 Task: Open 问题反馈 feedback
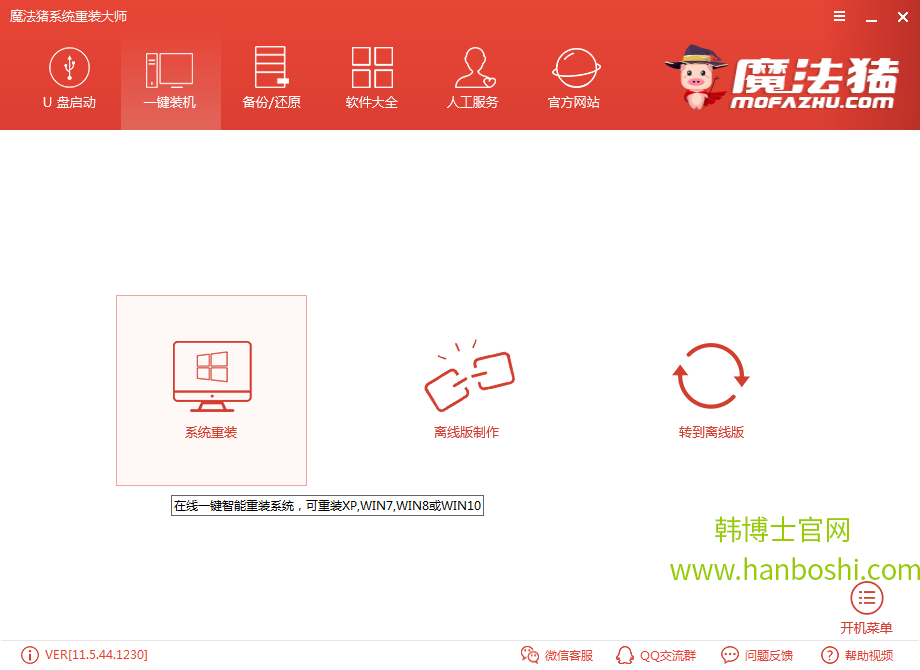click(x=757, y=655)
